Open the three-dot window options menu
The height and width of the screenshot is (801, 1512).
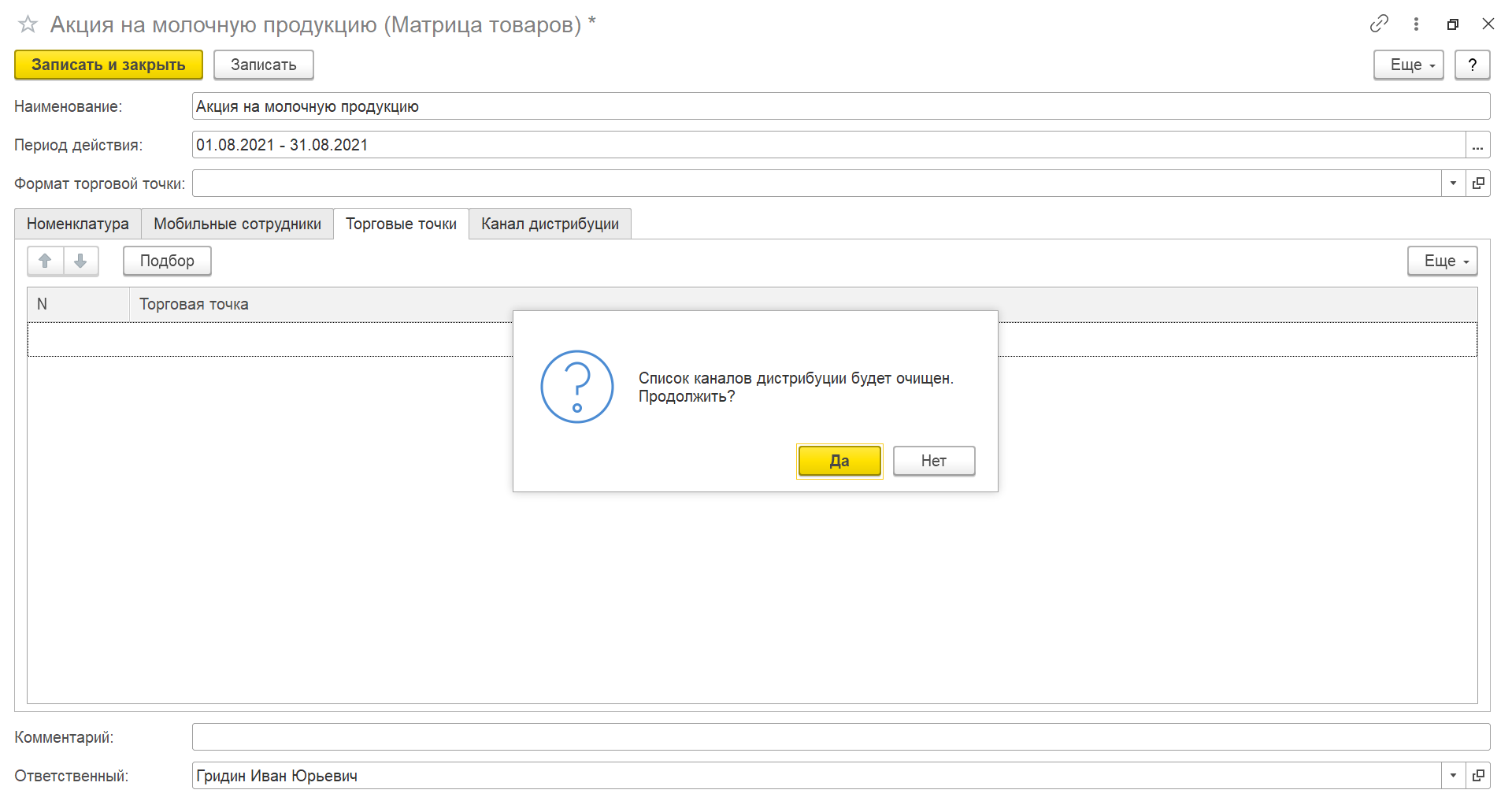1416,24
